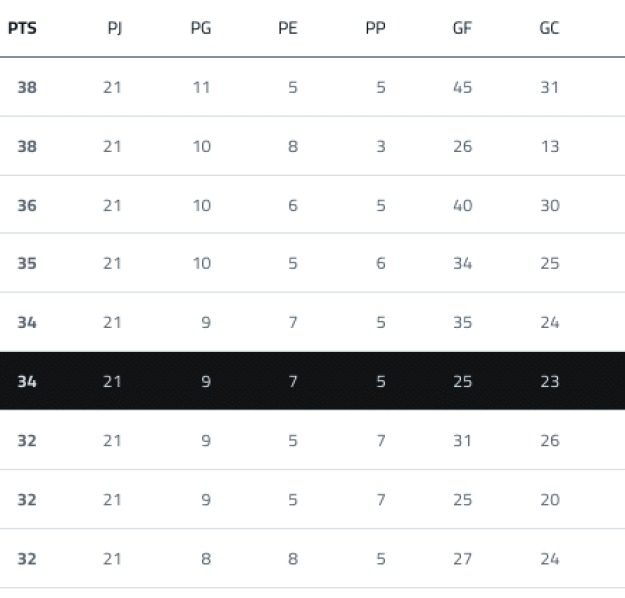Select the GC column header
The image size is (625, 598).
[x=549, y=28]
